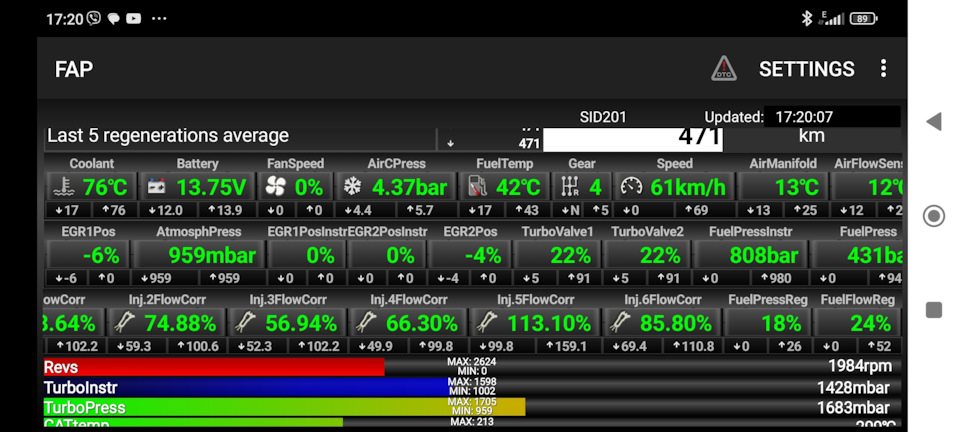Viewport: 960px width, 432px height.
Task: Tap the Battery voltage icon
Action: [x=157, y=187]
